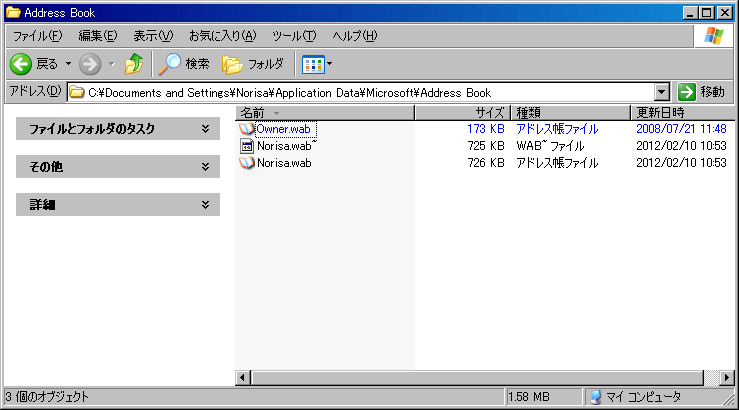Expand ファイルとフォルダのタスク panel
Screen dimensions: 739x410
[x=118, y=129]
